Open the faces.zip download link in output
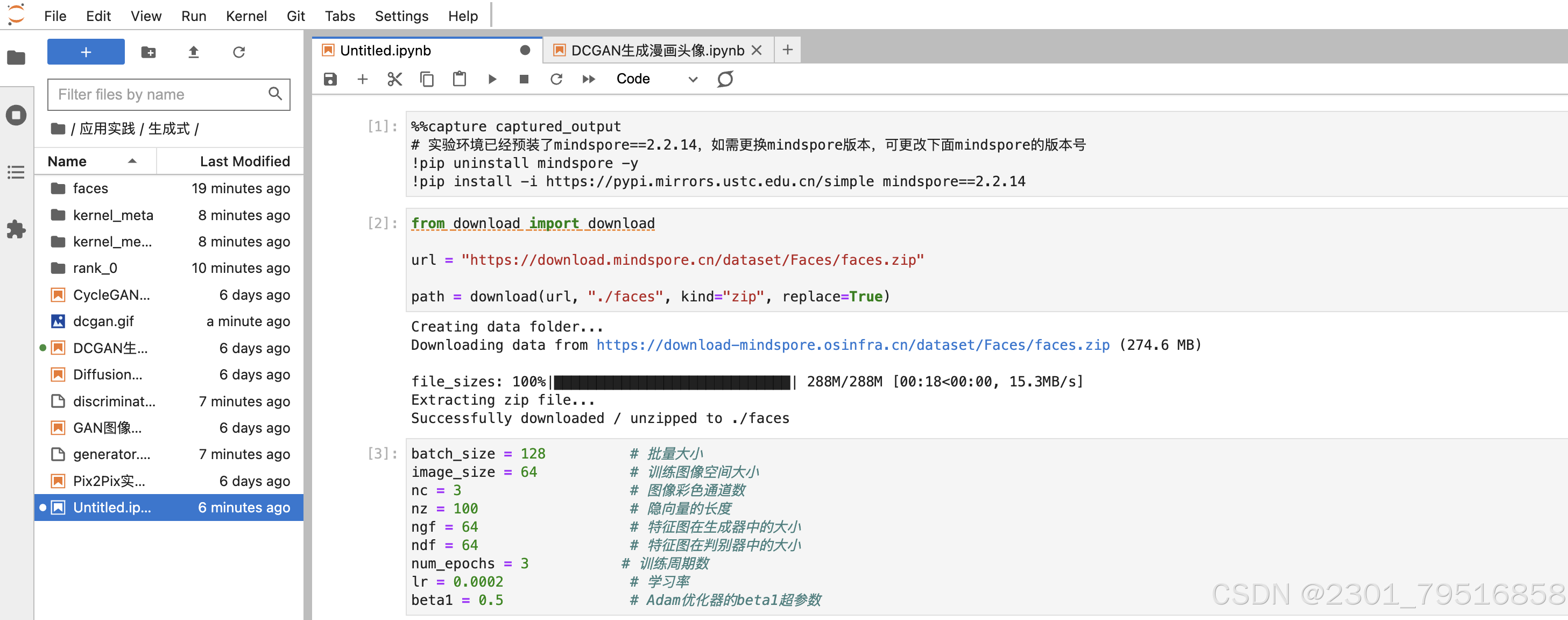Viewport: 1568px width, 620px height. point(852,346)
